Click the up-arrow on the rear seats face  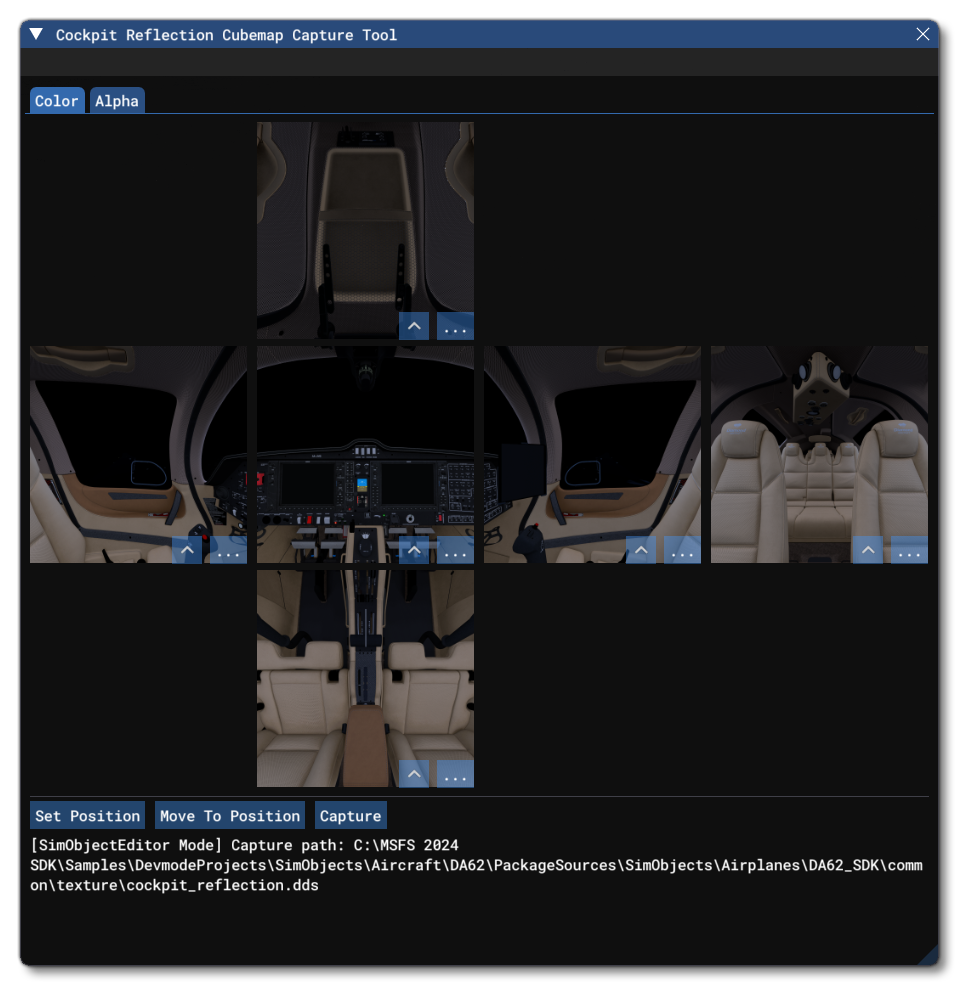coord(868,550)
